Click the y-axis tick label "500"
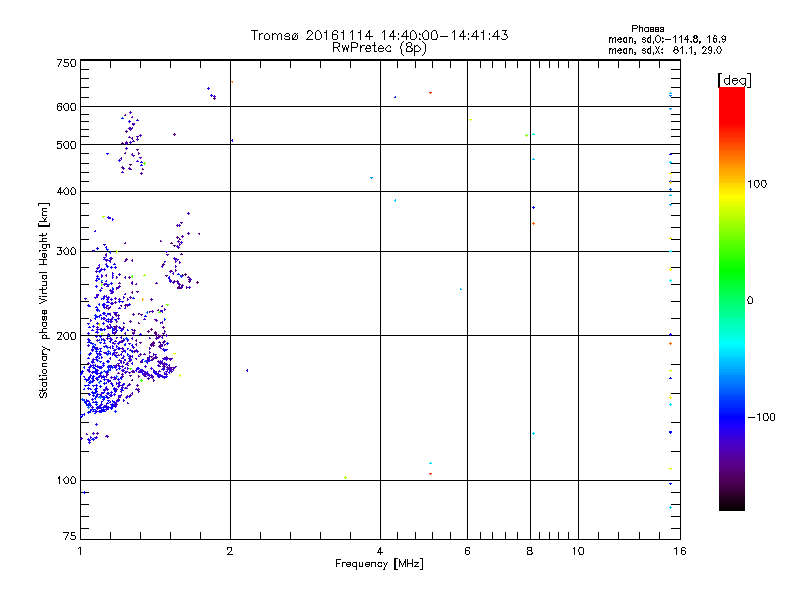800x600 pixels. 66,145
